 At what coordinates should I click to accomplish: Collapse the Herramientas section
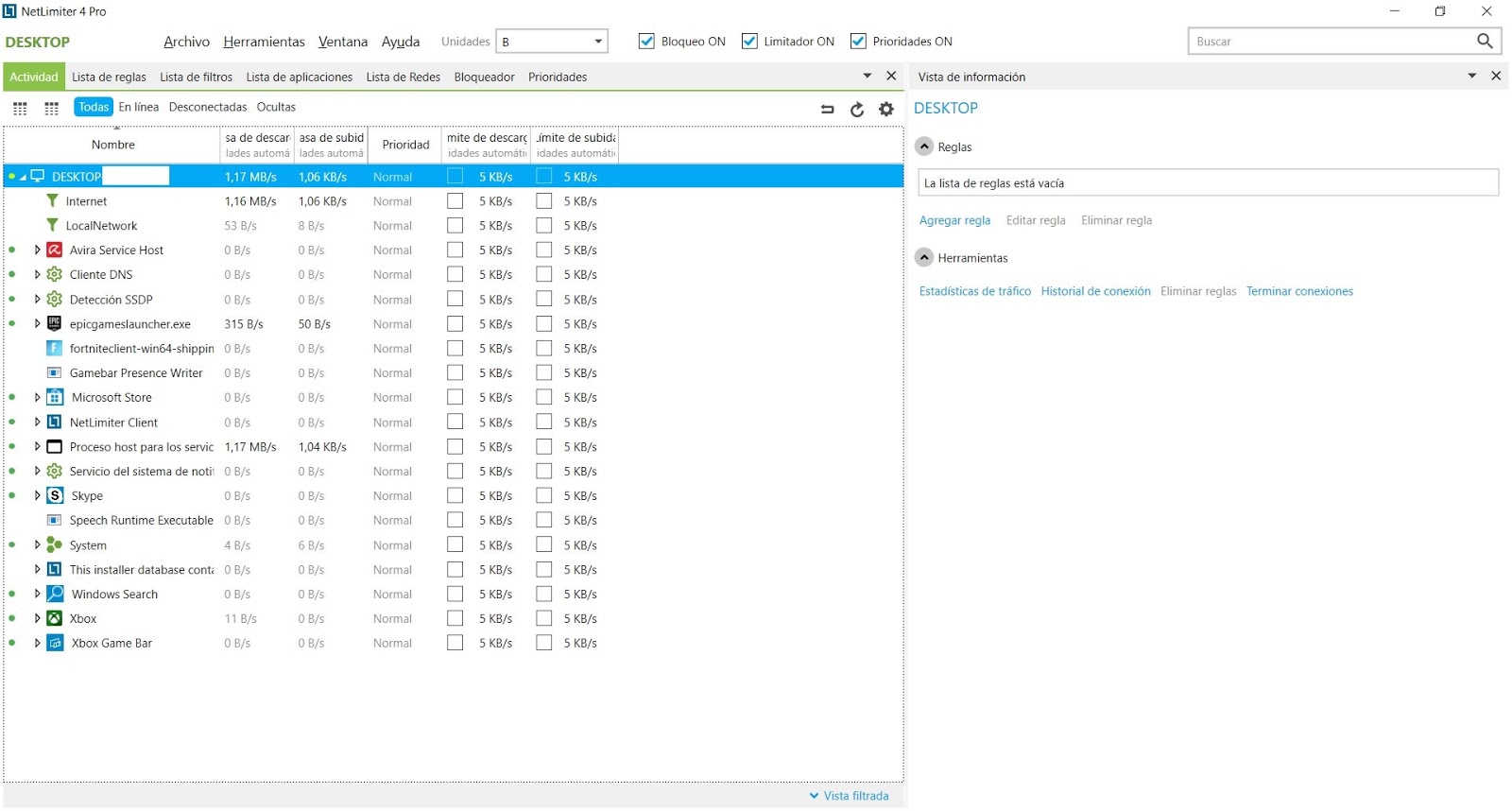(925, 257)
